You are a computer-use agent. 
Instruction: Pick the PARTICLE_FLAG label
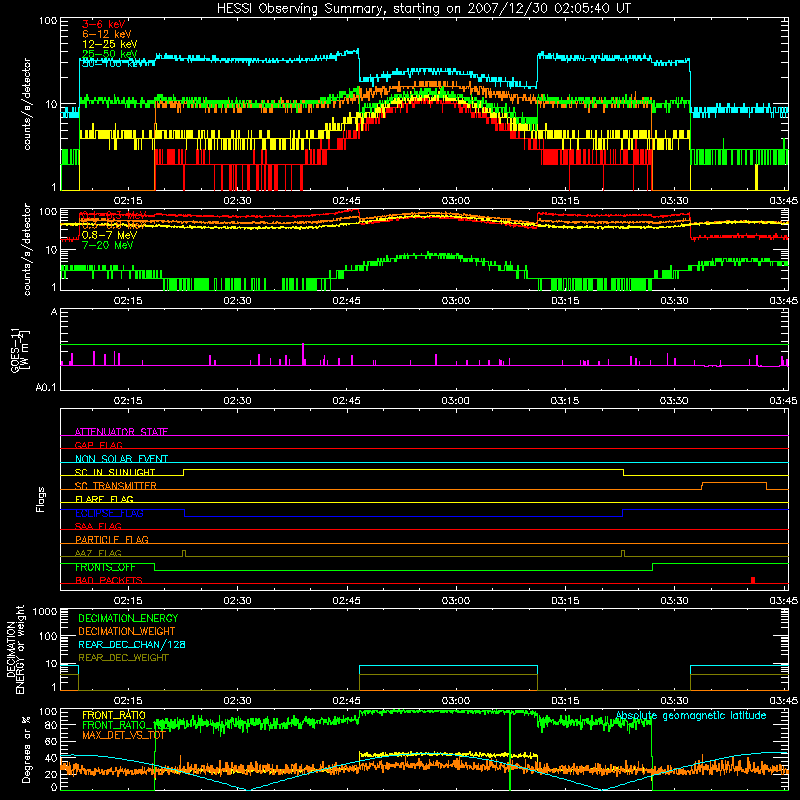point(112,539)
